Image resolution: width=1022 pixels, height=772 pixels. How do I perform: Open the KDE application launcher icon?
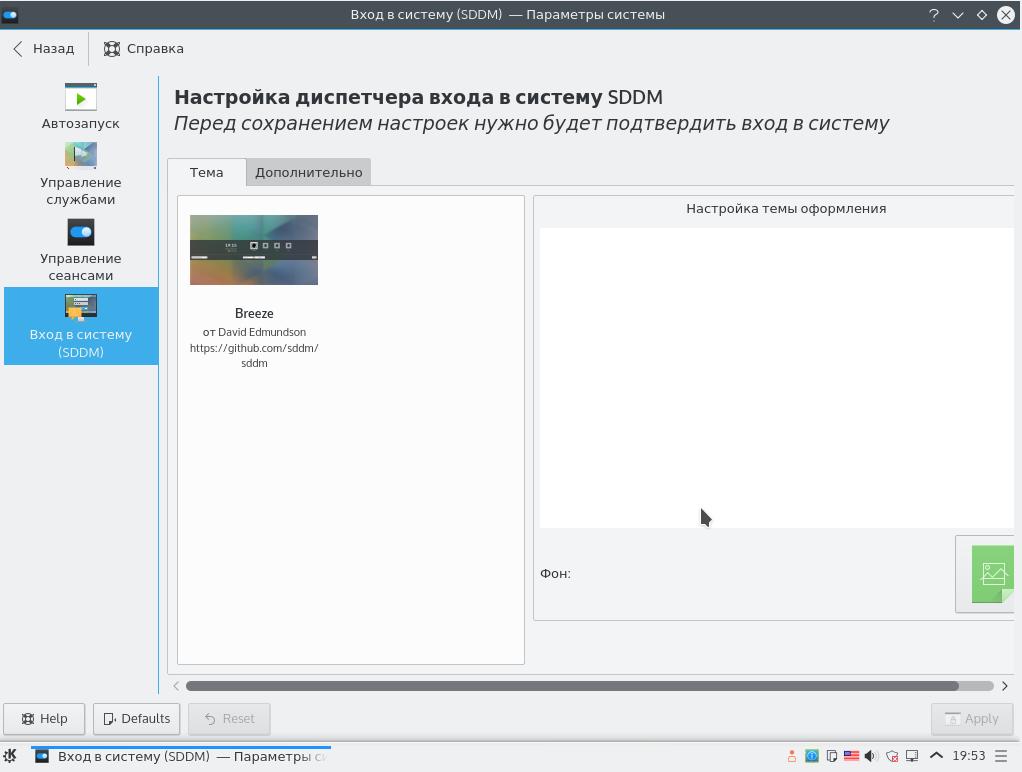point(10,756)
